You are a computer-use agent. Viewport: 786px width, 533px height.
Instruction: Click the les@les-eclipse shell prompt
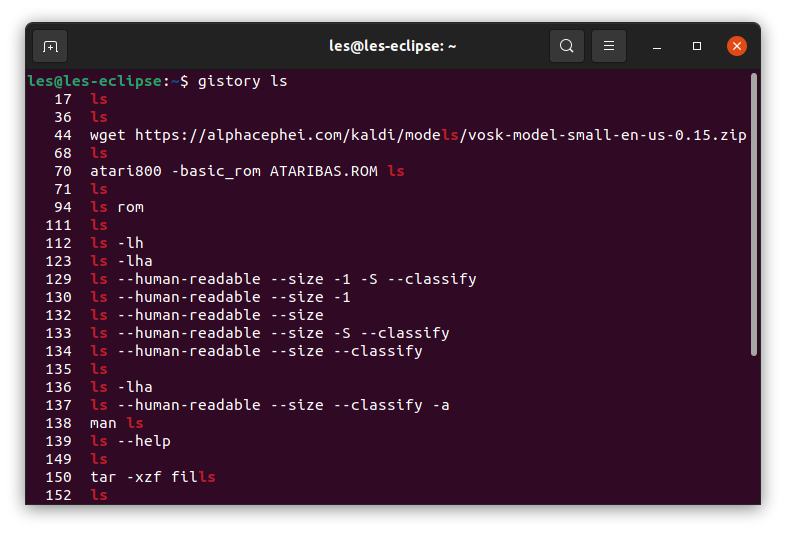(x=100, y=81)
